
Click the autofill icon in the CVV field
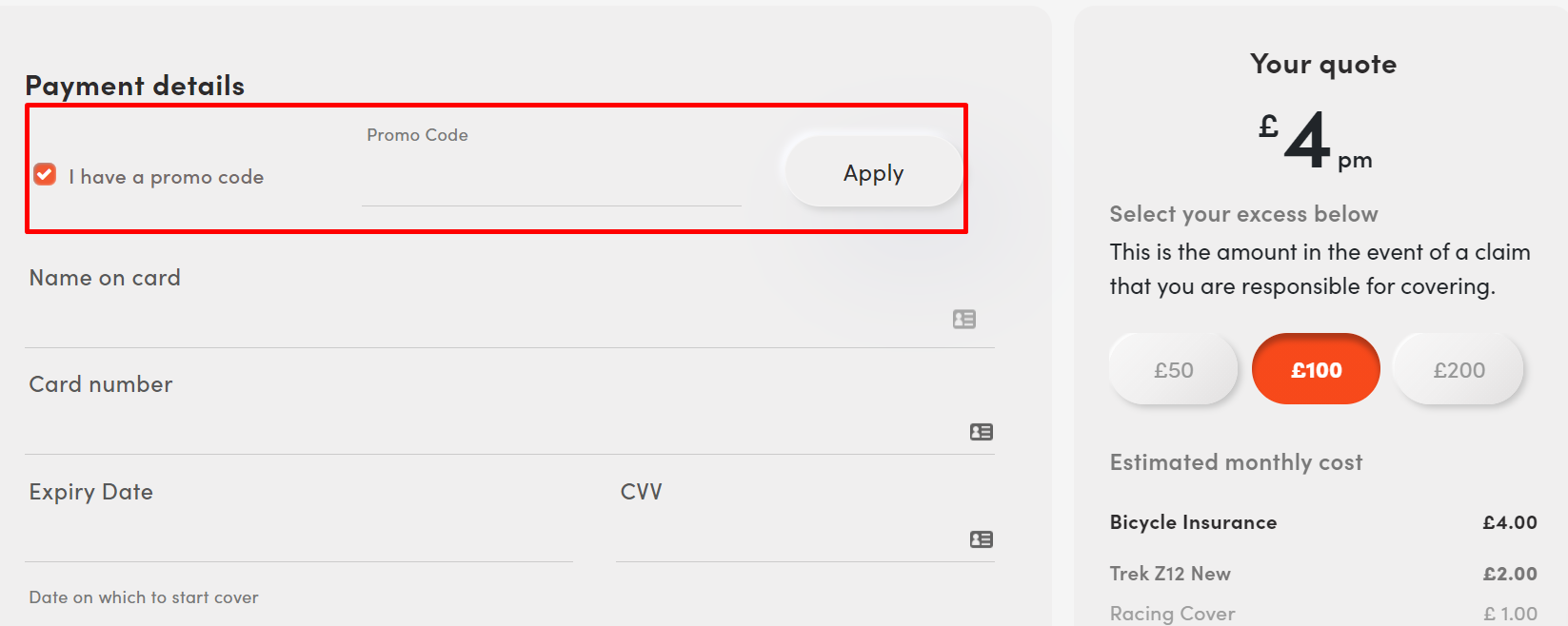981,539
